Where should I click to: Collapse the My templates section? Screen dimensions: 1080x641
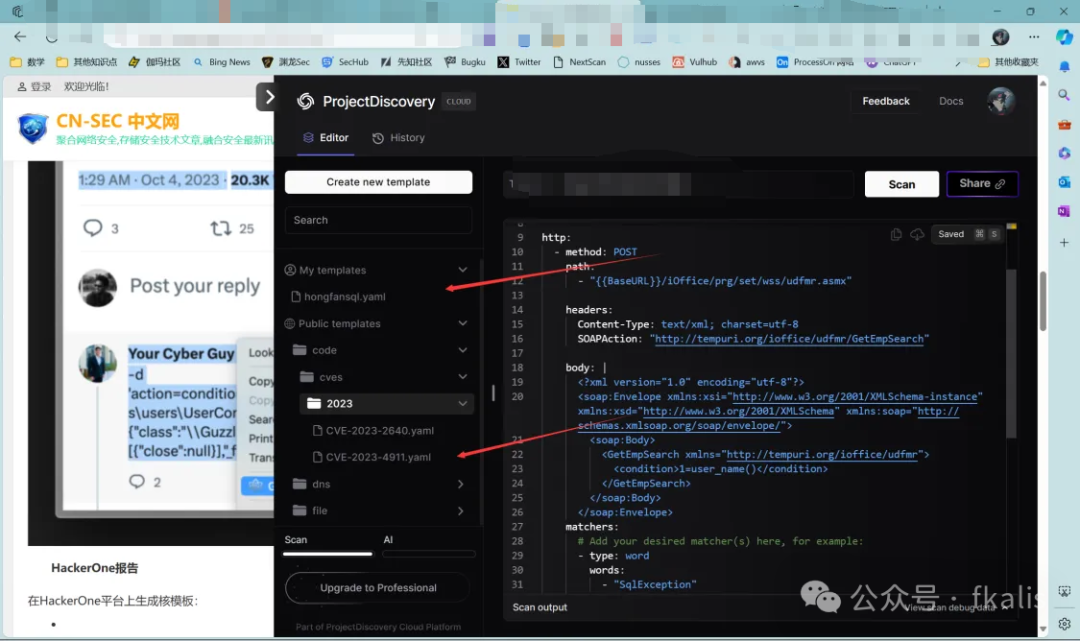point(463,270)
